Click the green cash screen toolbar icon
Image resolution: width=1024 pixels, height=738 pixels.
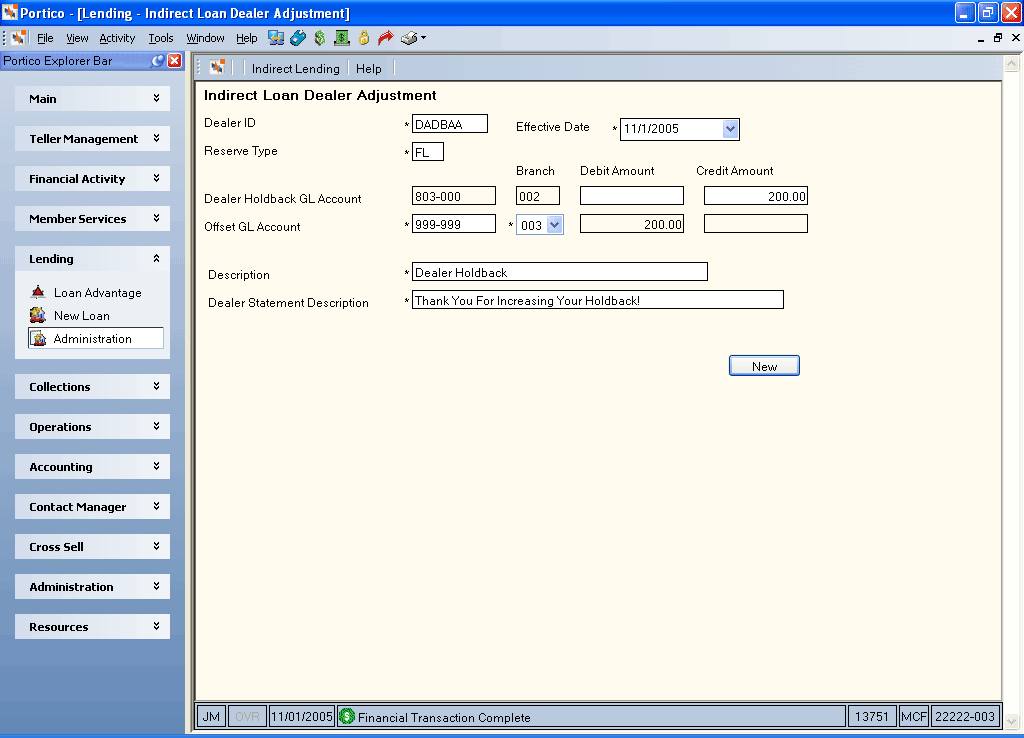click(342, 38)
